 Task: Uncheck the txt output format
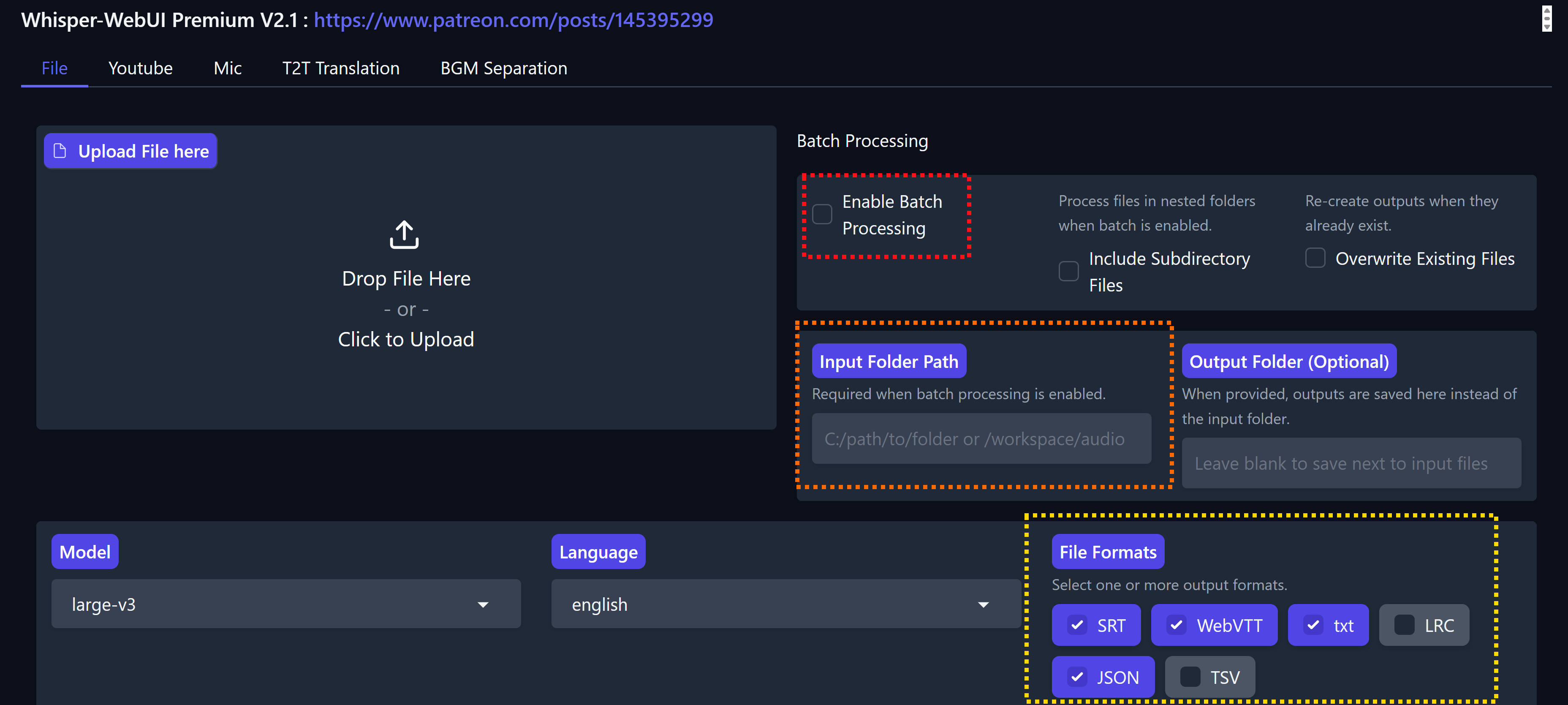(1313, 625)
